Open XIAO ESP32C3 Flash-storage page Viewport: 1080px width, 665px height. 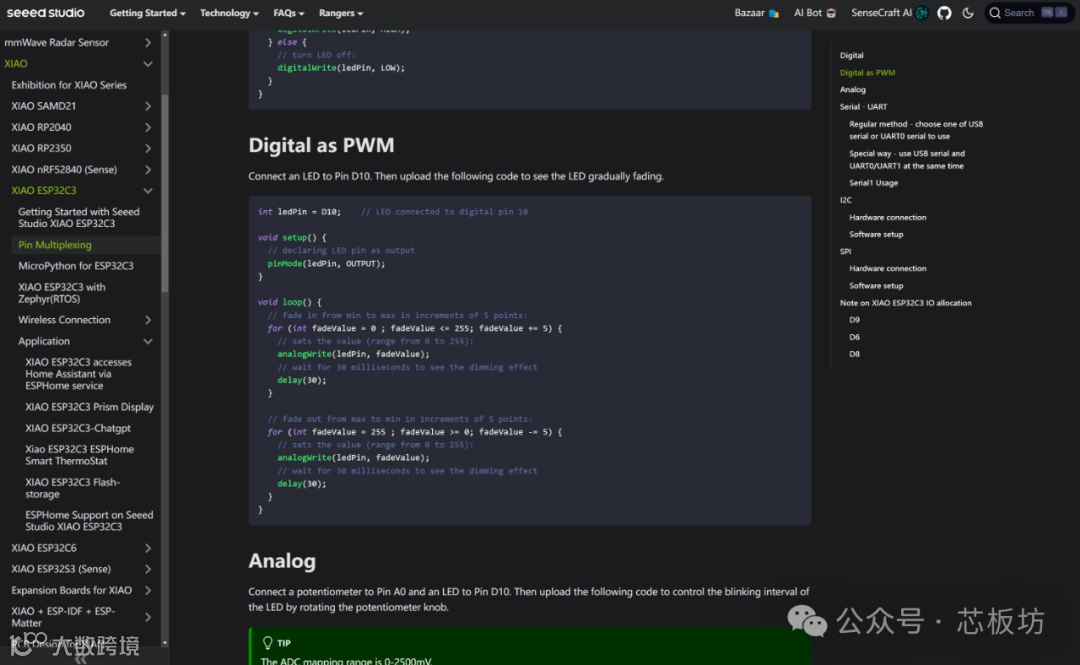click(72, 488)
